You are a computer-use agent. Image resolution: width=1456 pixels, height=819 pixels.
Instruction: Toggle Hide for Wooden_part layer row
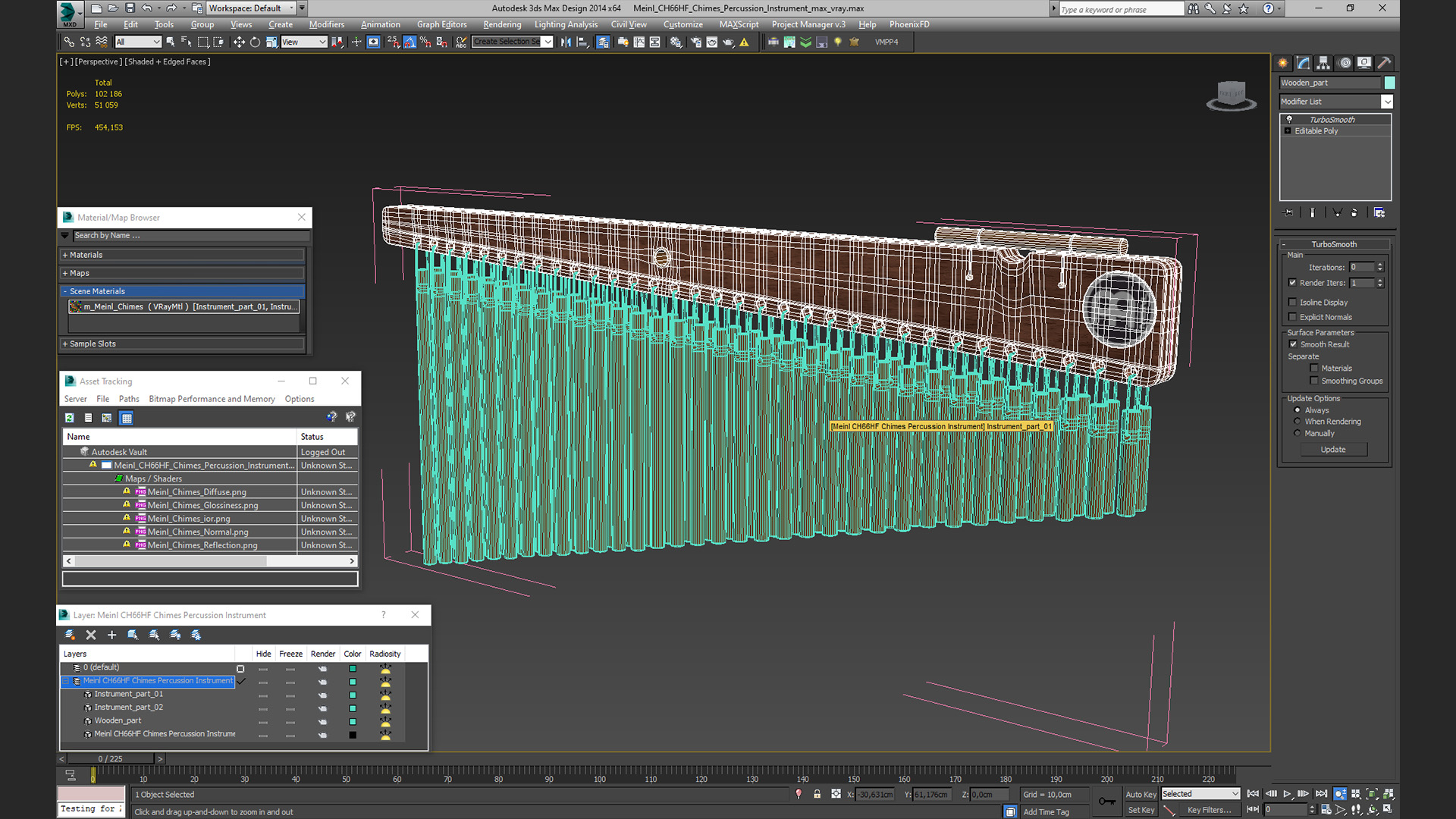point(263,721)
